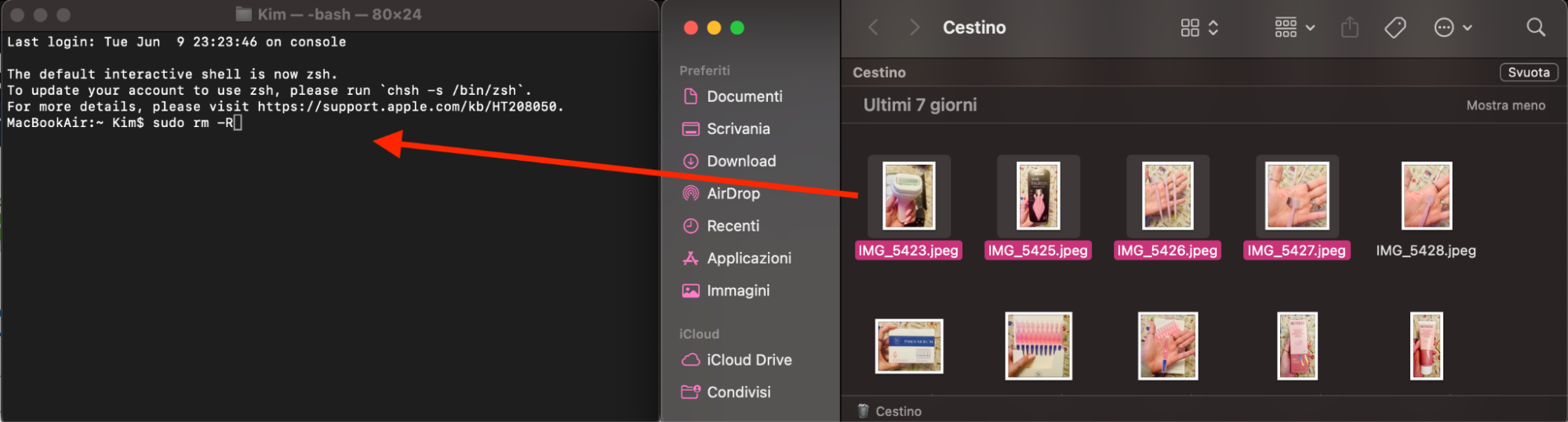This screenshot has height=422, width=1568.
Task: Select the IMG_5425.jpeg thumbnail
Action: point(1038,196)
